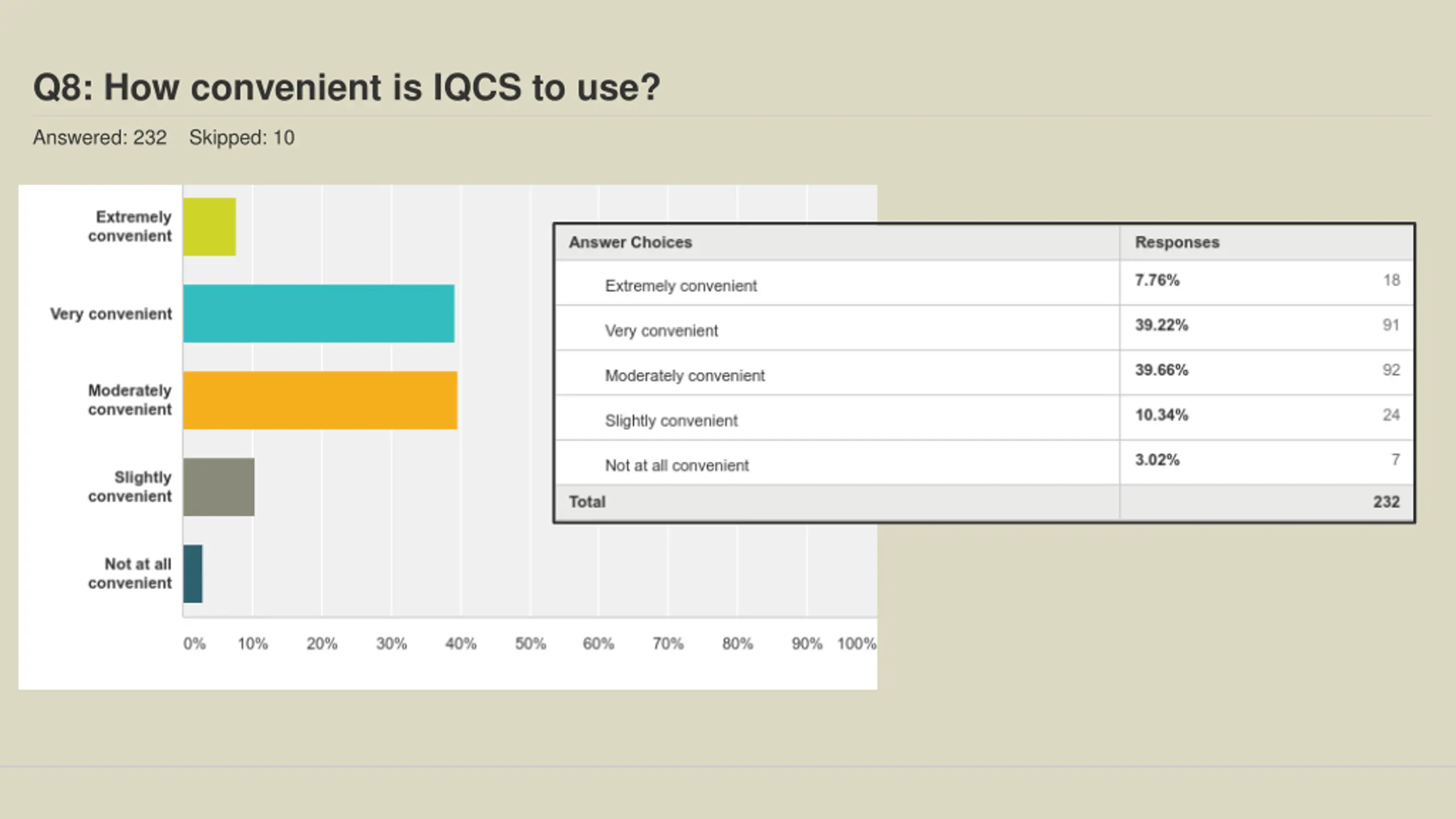
Task: Select the Total row label
Action: [x=587, y=502]
